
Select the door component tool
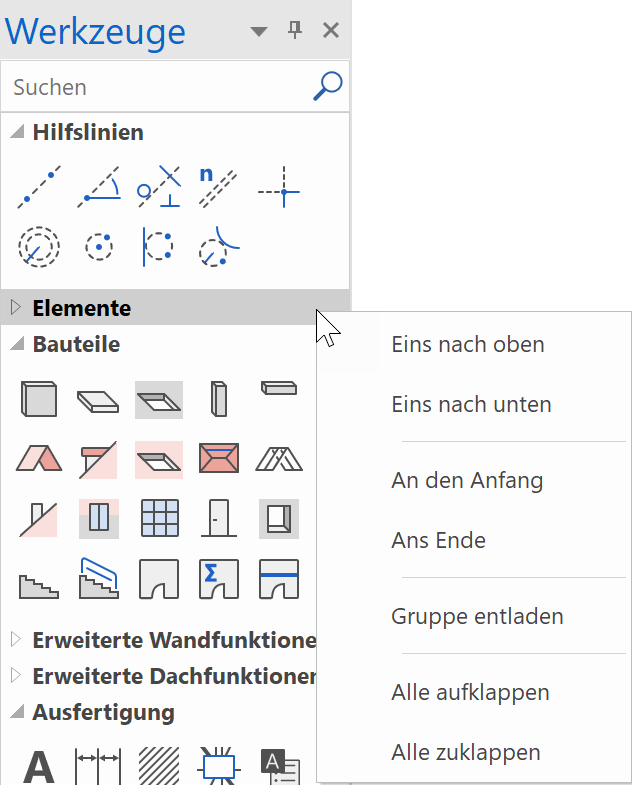coord(218,518)
